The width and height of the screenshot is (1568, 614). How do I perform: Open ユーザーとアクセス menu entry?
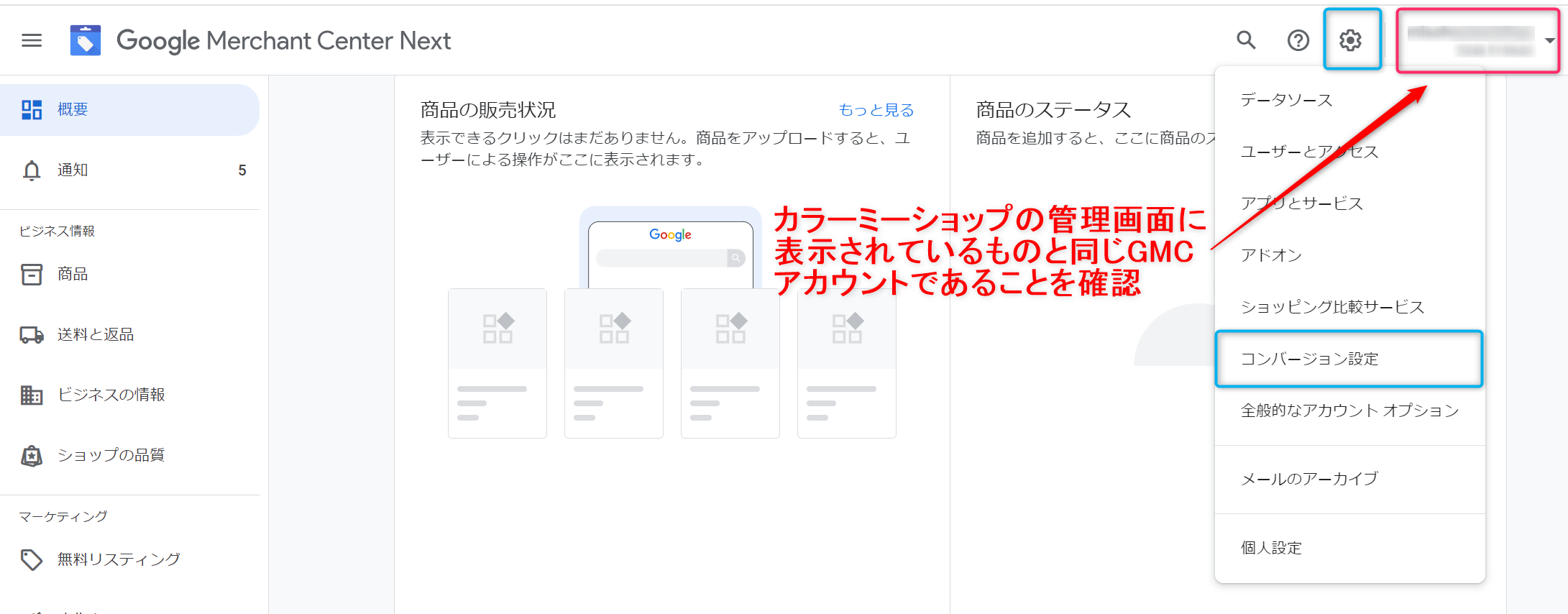1309,152
